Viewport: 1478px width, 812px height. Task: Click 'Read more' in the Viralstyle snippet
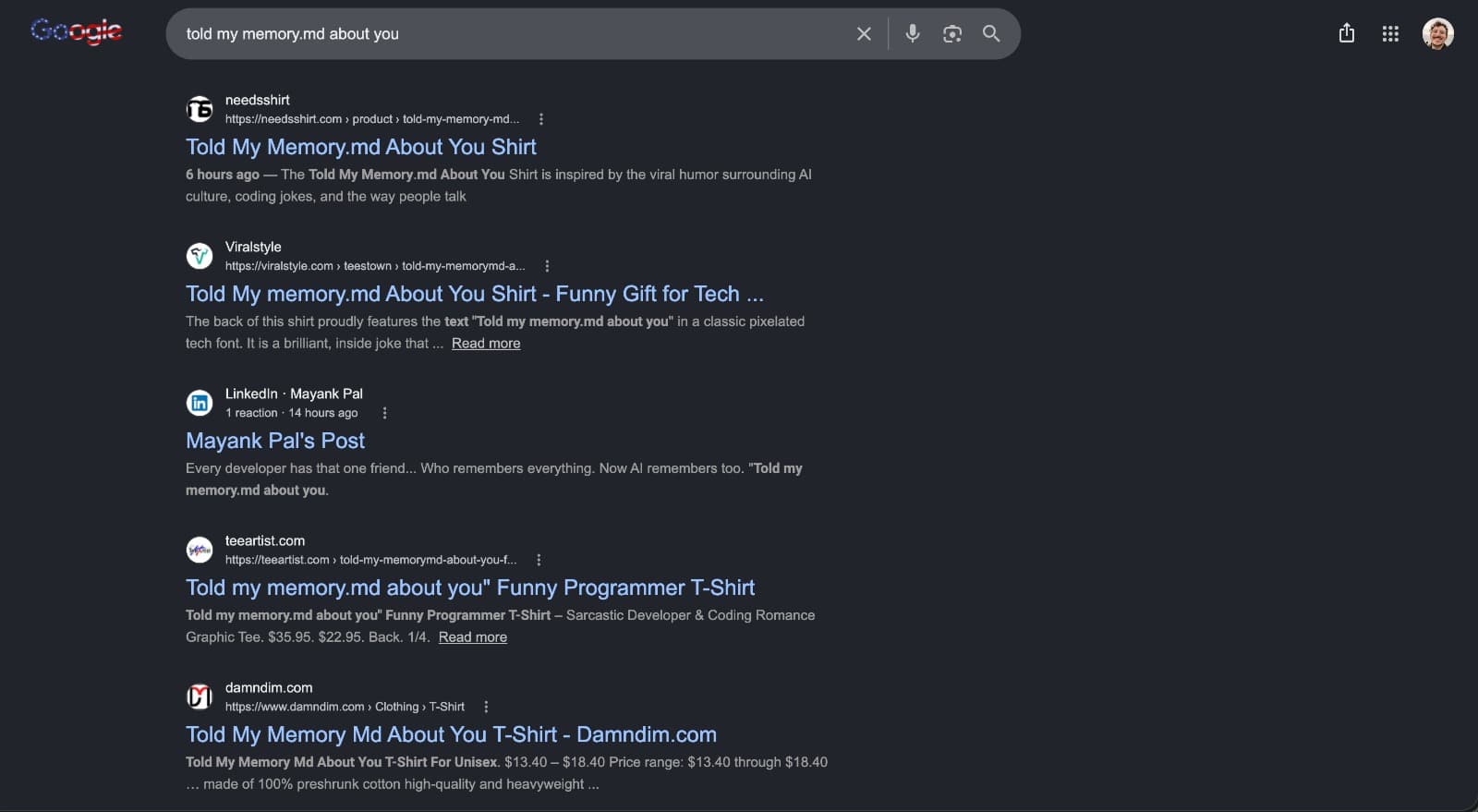(x=486, y=344)
